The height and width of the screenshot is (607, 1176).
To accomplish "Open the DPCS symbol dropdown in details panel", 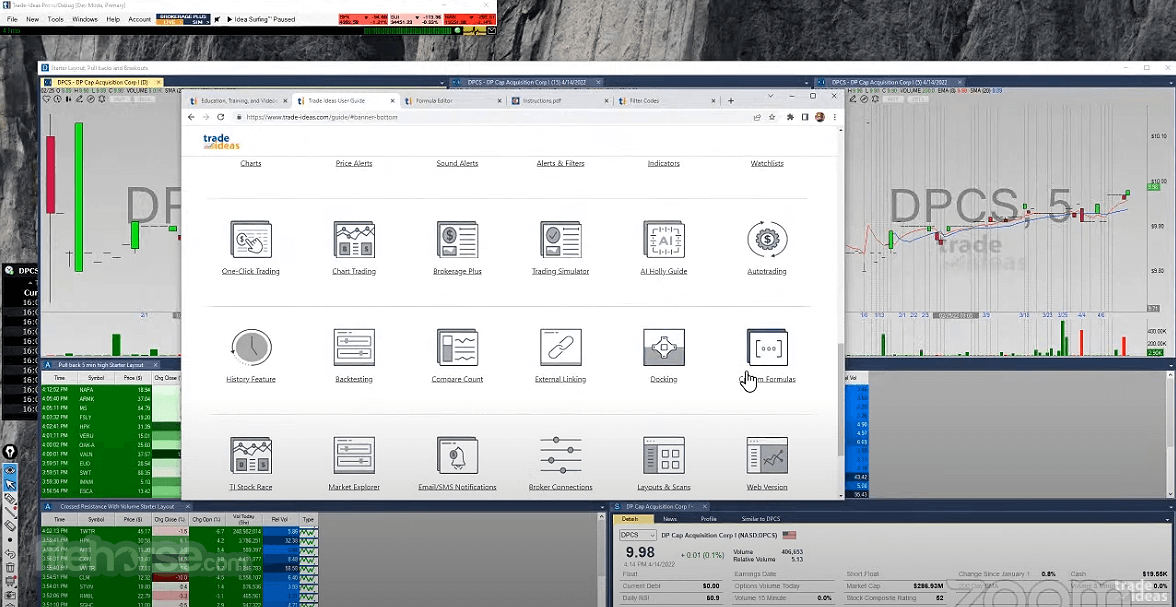I will tap(638, 535).
